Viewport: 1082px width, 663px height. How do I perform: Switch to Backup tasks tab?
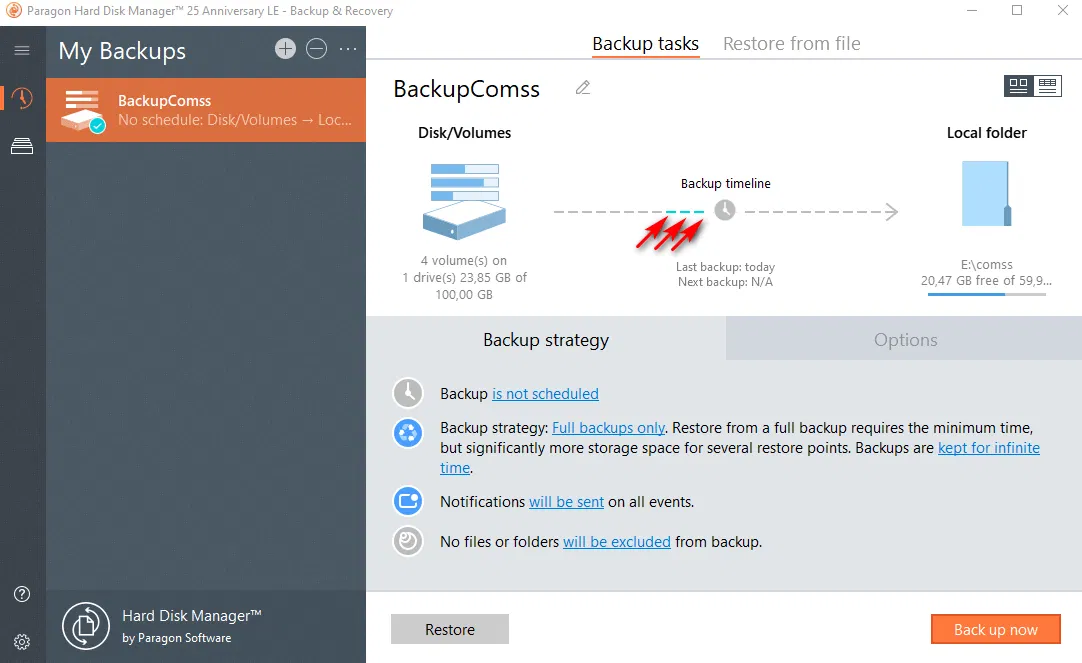[646, 43]
